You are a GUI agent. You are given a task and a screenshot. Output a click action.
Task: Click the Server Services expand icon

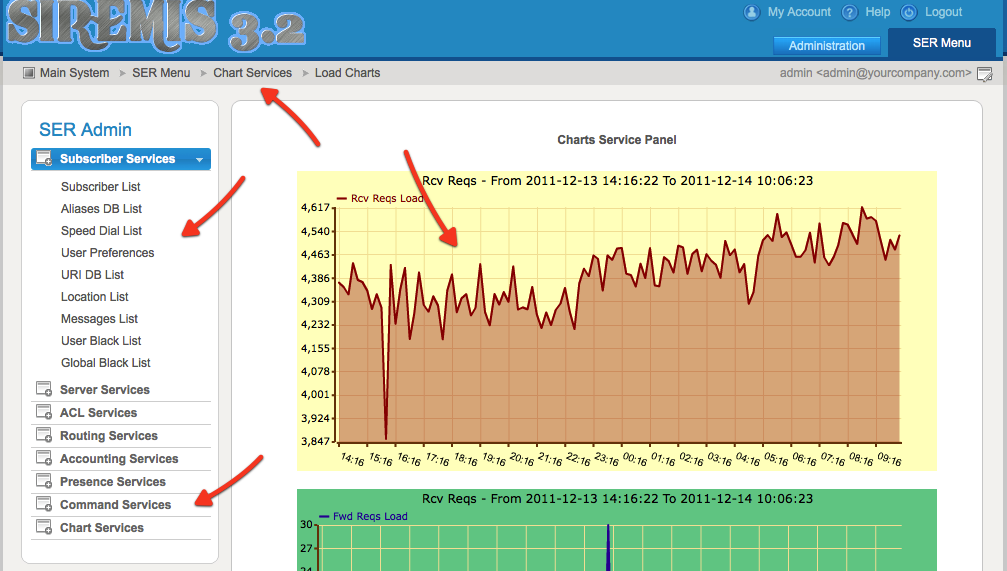[x=44, y=389]
